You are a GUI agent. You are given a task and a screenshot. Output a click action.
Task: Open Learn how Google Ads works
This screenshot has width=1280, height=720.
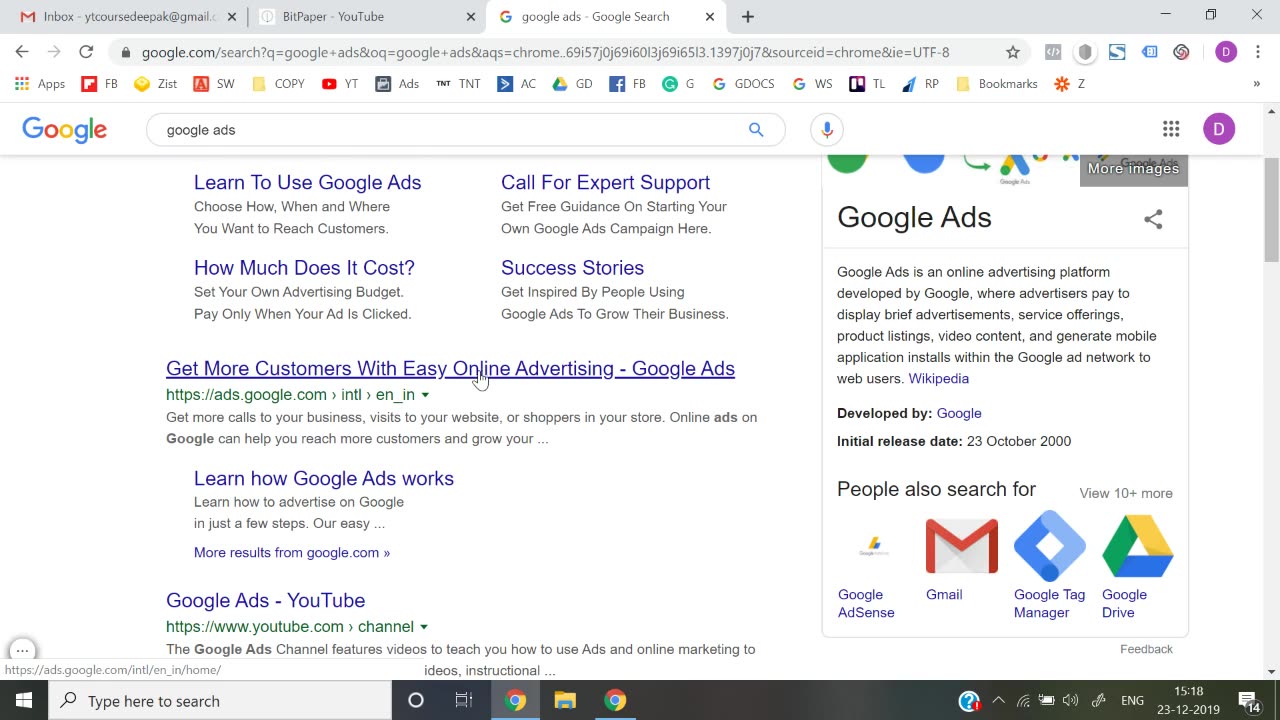pos(324,479)
